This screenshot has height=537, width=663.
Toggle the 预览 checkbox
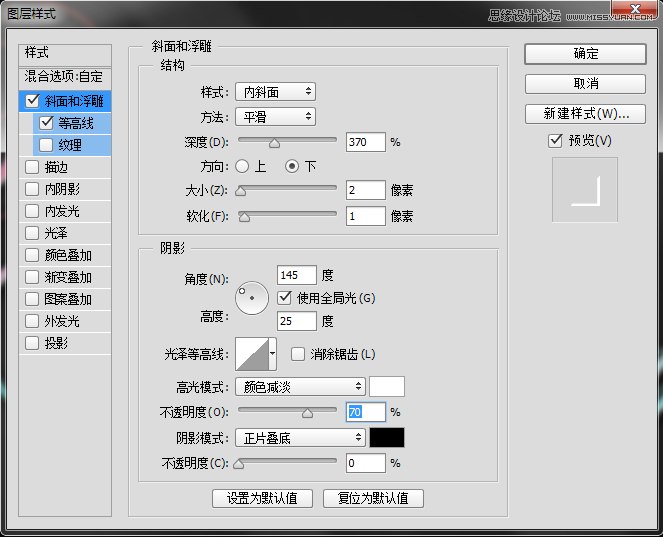[555, 140]
